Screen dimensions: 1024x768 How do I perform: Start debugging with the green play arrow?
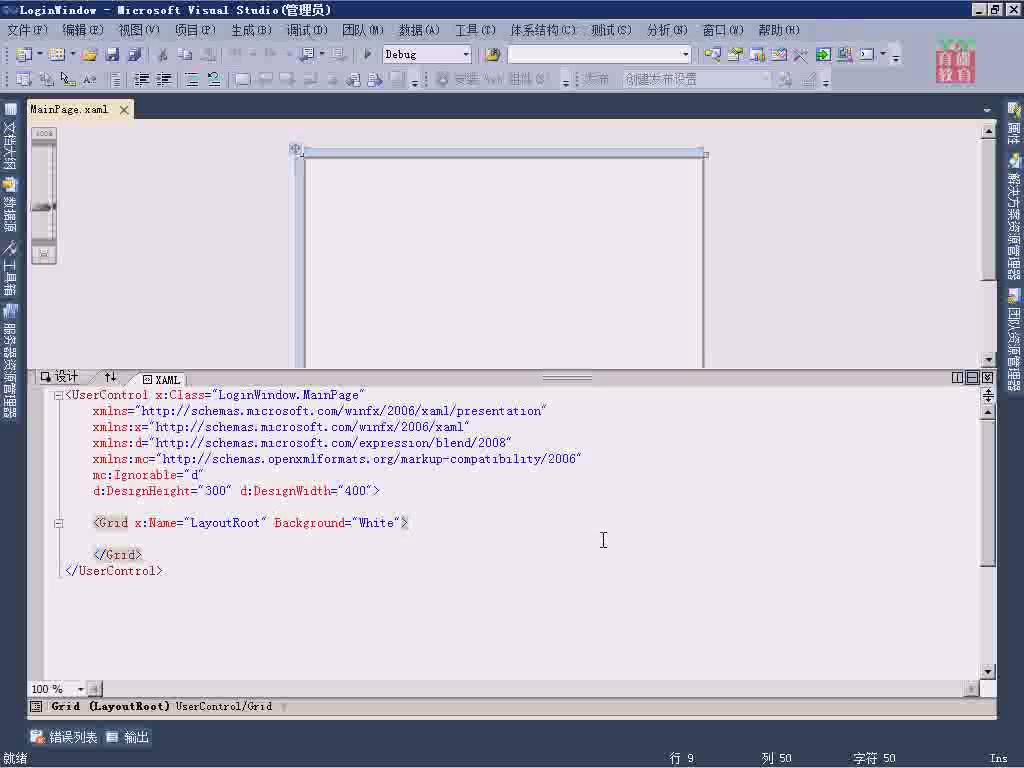click(x=367, y=55)
